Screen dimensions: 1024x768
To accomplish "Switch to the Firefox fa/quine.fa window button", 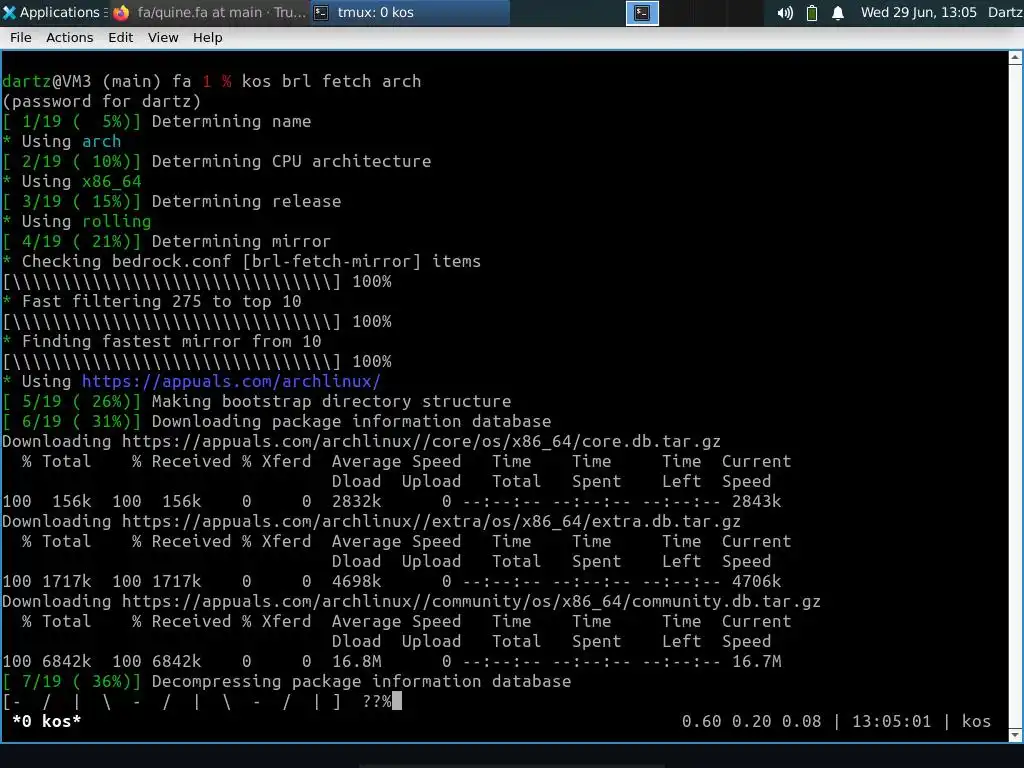I will coord(209,12).
